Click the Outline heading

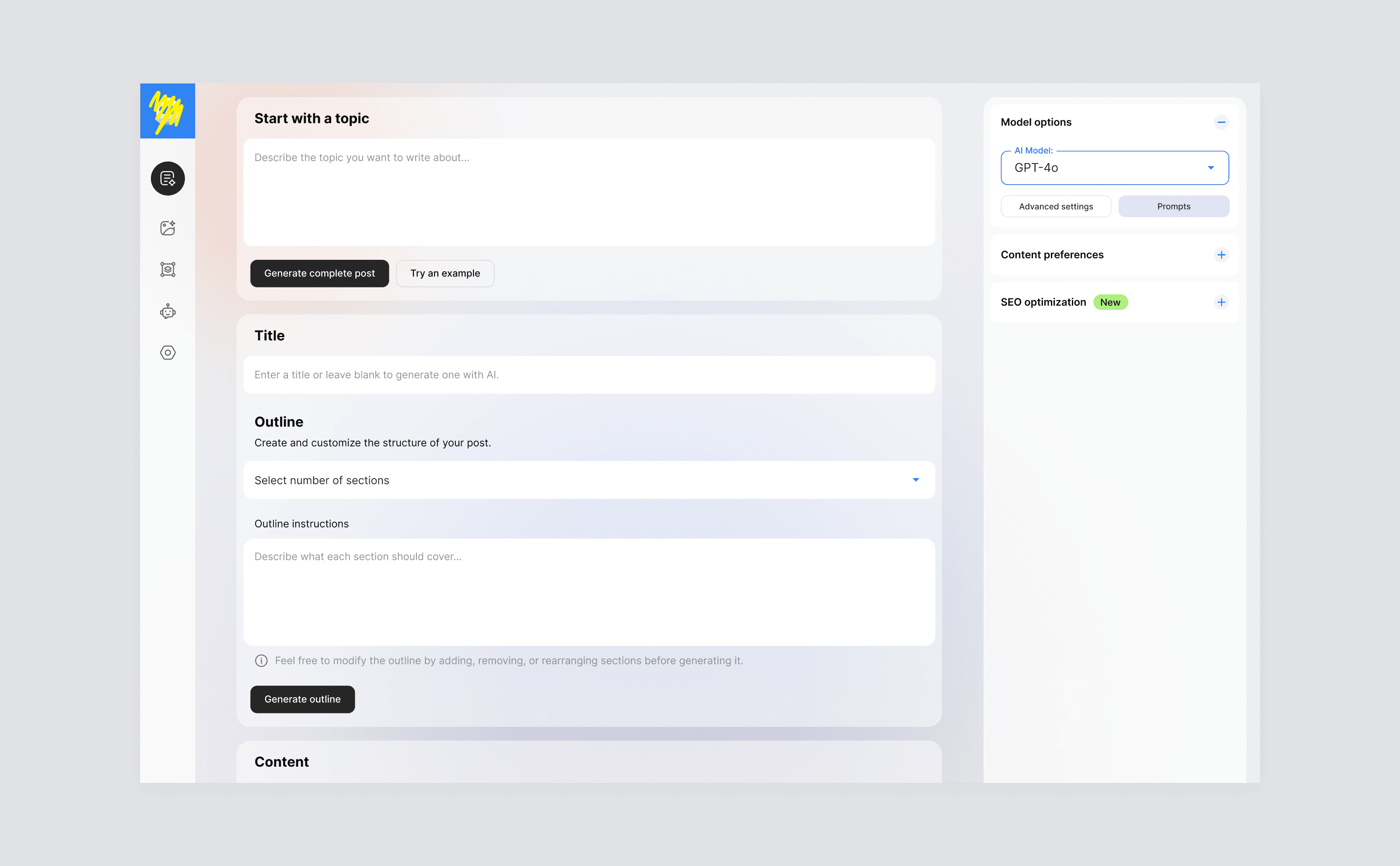point(279,422)
